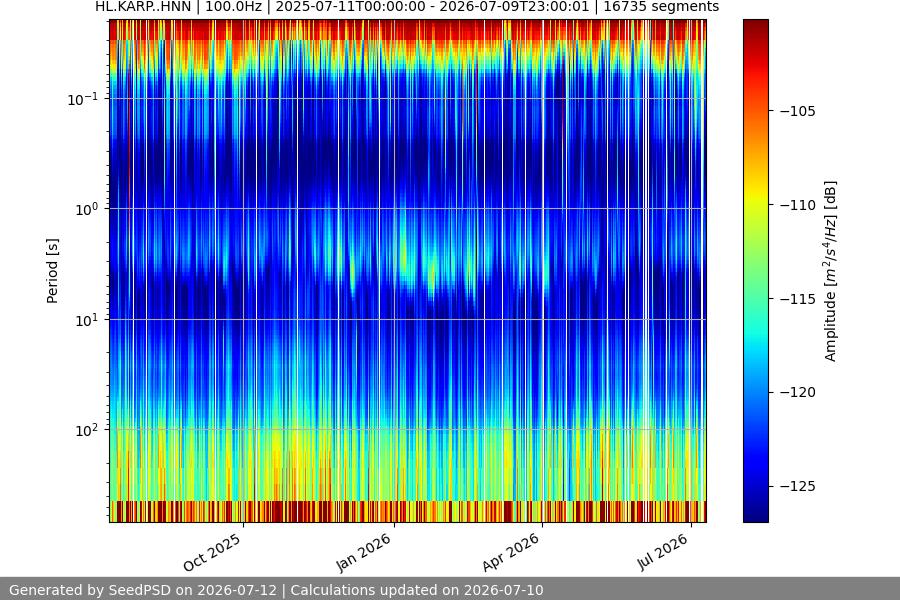This screenshot has height=600, width=900.
Task: Select the "Oct 2025" x-axis label
Action: pyautogui.click(x=212, y=552)
